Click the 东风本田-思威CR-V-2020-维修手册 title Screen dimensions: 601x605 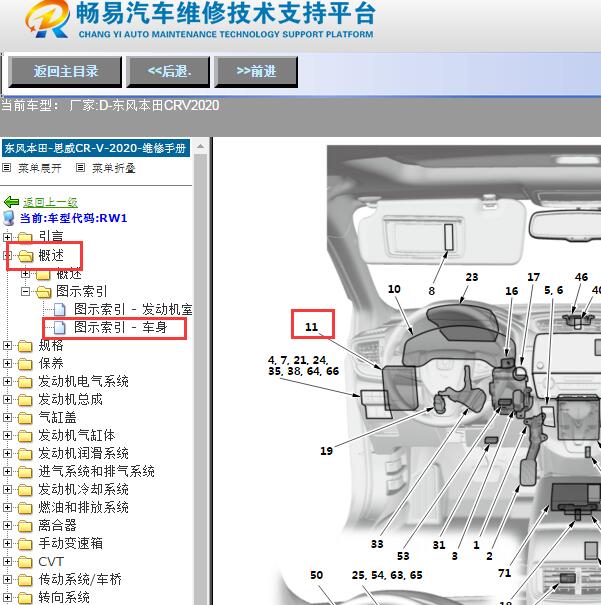[96, 148]
